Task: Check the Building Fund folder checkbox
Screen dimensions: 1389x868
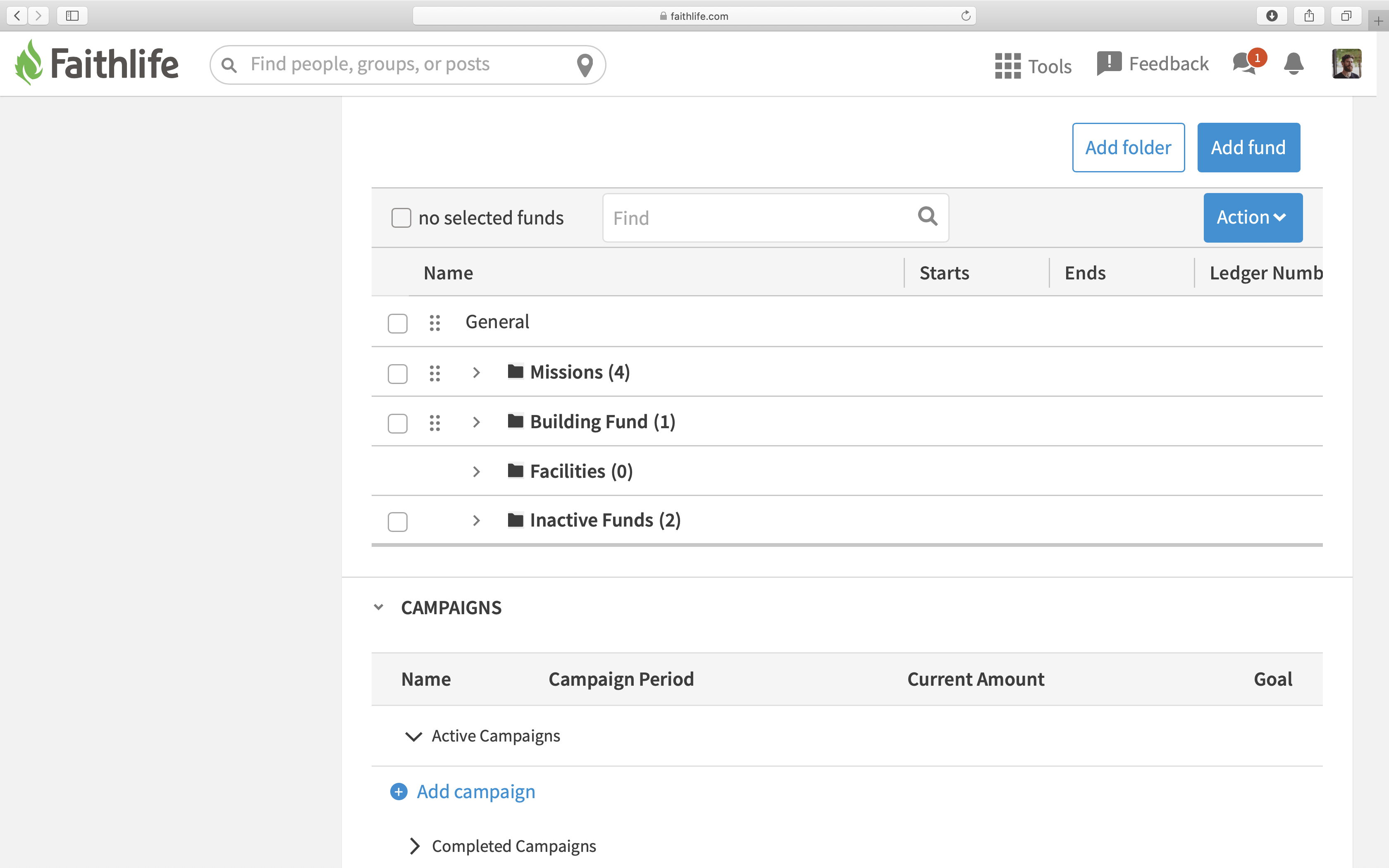Action: pos(397,423)
